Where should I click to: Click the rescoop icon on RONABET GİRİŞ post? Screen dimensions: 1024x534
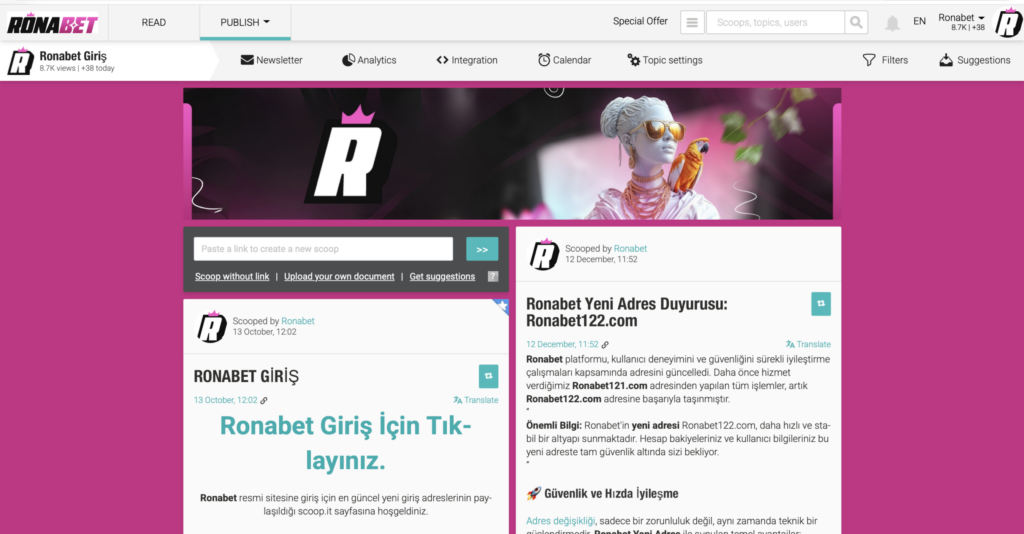[x=488, y=375]
